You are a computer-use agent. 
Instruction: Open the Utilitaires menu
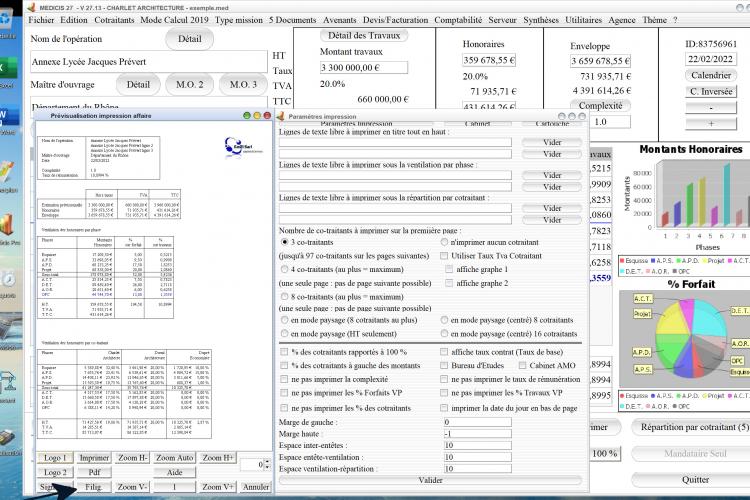click(584, 20)
